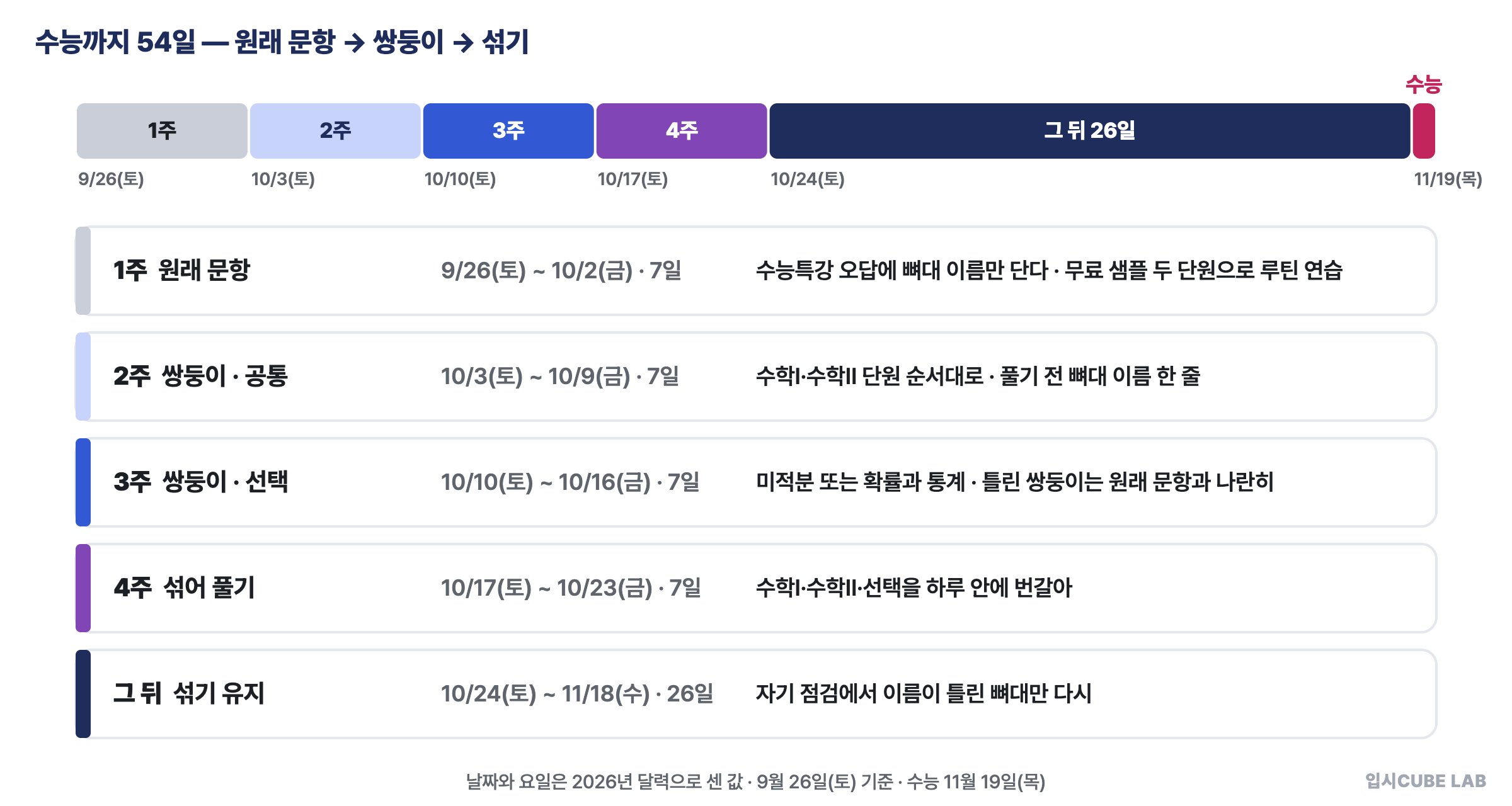
Task: Click the purple color tab on 4주 row
Action: [83, 588]
